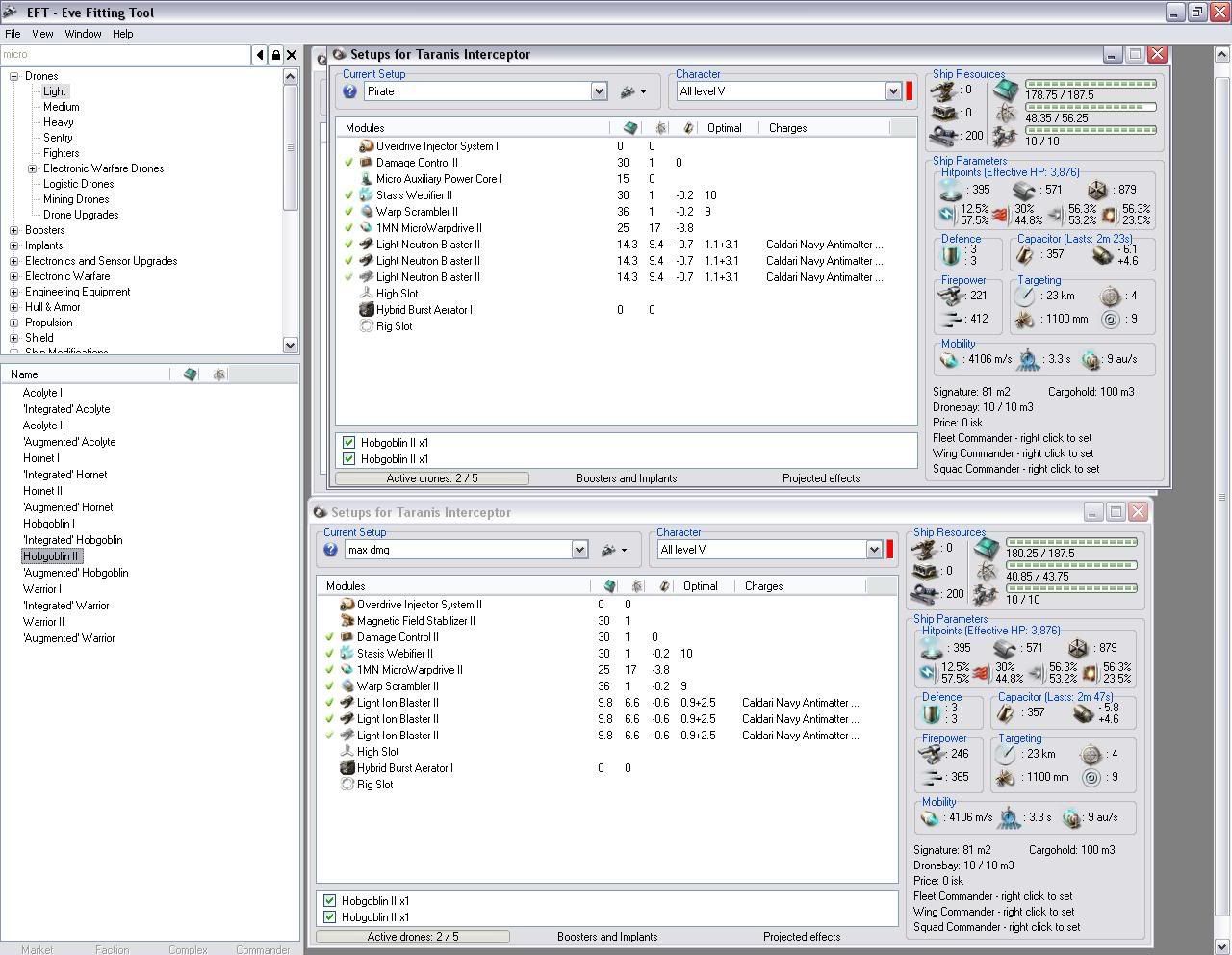Open the File menu

pyautogui.click(x=13, y=34)
